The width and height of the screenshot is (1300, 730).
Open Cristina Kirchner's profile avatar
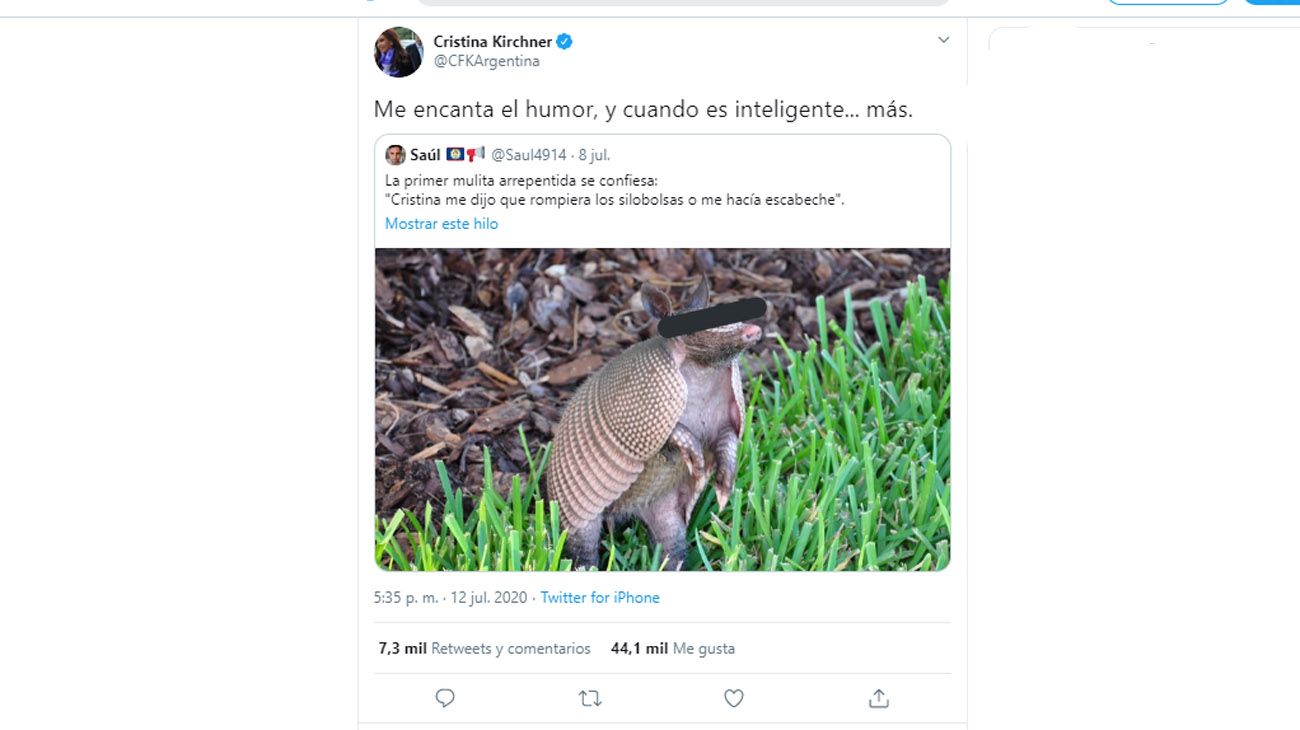click(397, 51)
